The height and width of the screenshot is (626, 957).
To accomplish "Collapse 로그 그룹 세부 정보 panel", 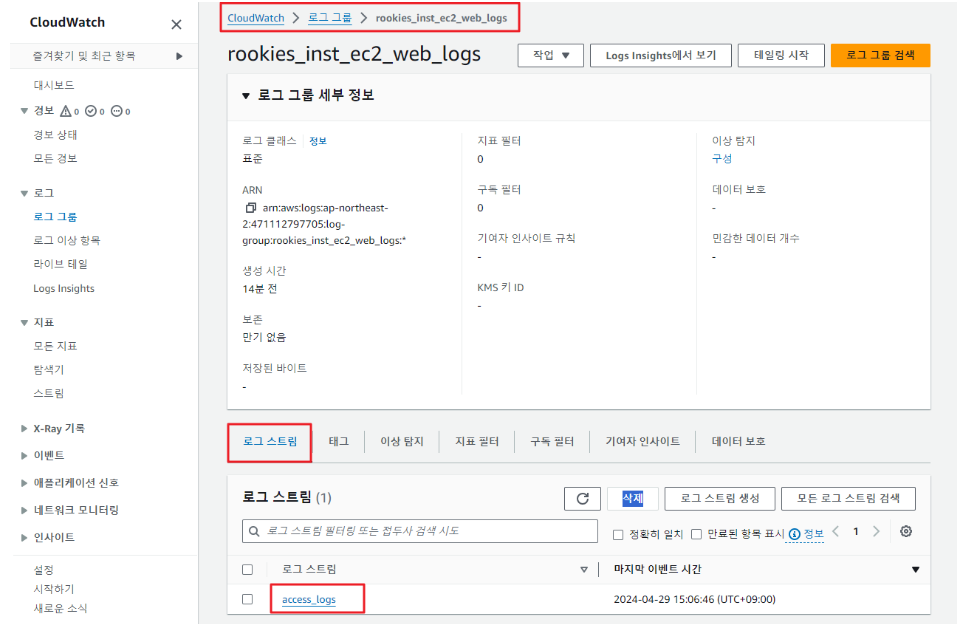I will (246, 96).
